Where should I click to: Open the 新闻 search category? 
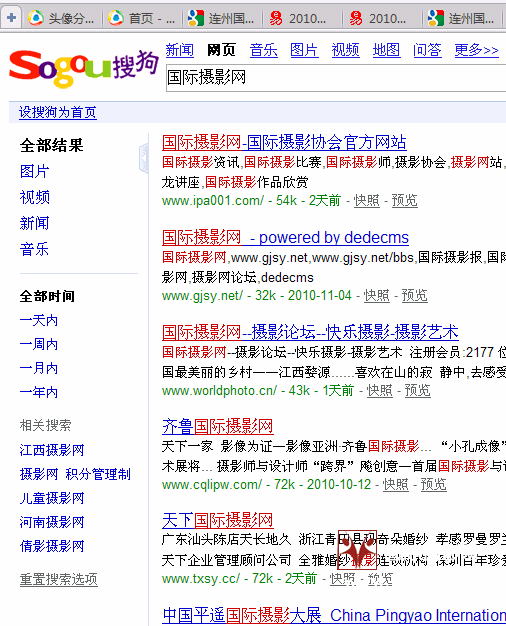180,50
